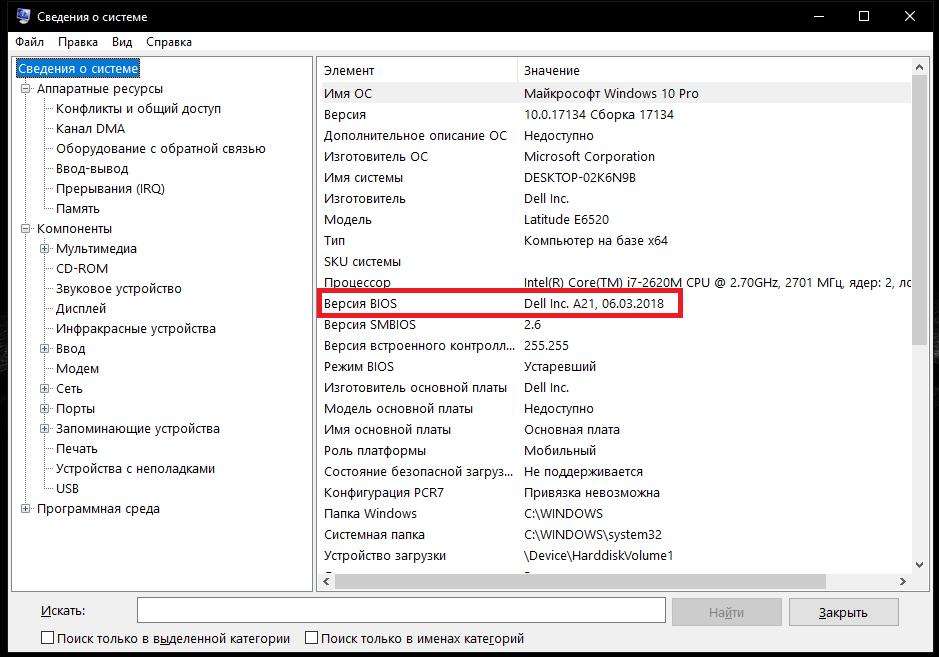Expand the 'Мультимедиа' node
This screenshot has width=939, height=657.
click(44, 249)
